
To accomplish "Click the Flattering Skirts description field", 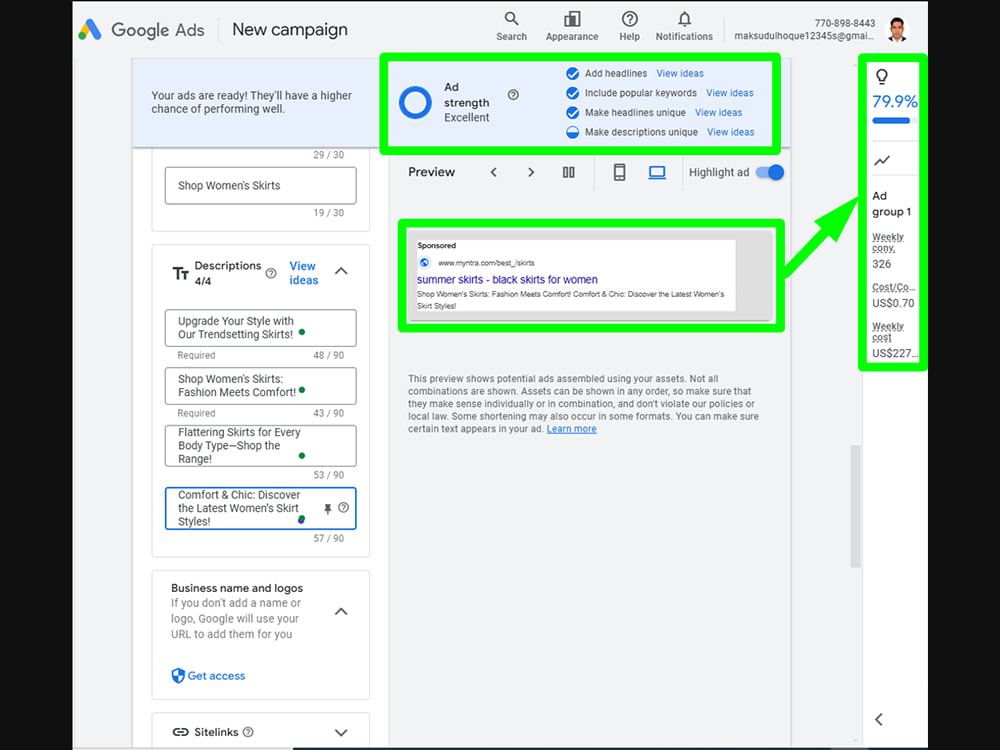I will click(x=260, y=446).
